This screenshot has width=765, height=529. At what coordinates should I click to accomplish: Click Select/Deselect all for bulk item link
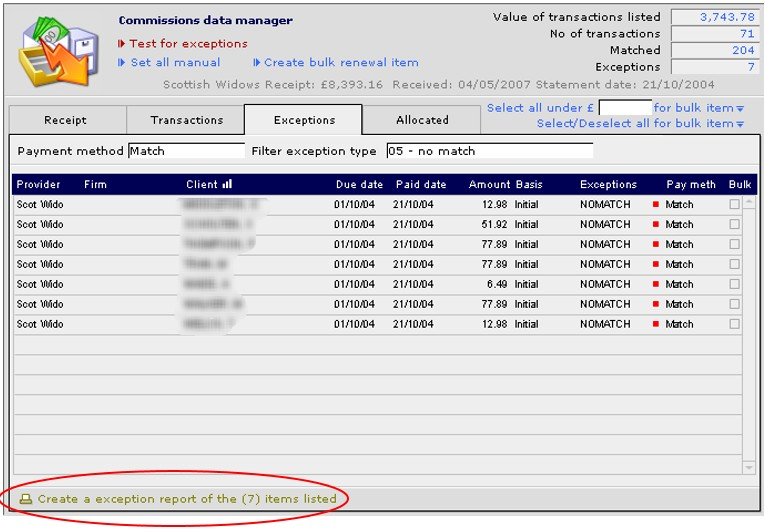pyautogui.click(x=635, y=123)
